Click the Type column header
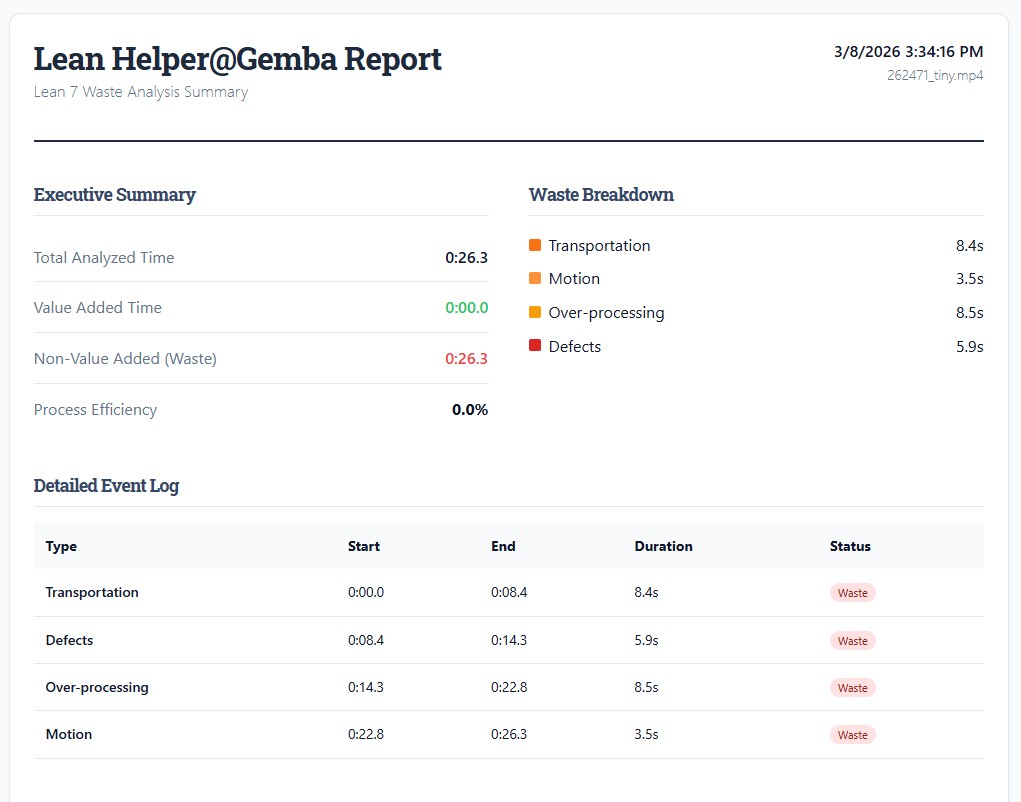This screenshot has width=1021, height=802. tap(61, 546)
